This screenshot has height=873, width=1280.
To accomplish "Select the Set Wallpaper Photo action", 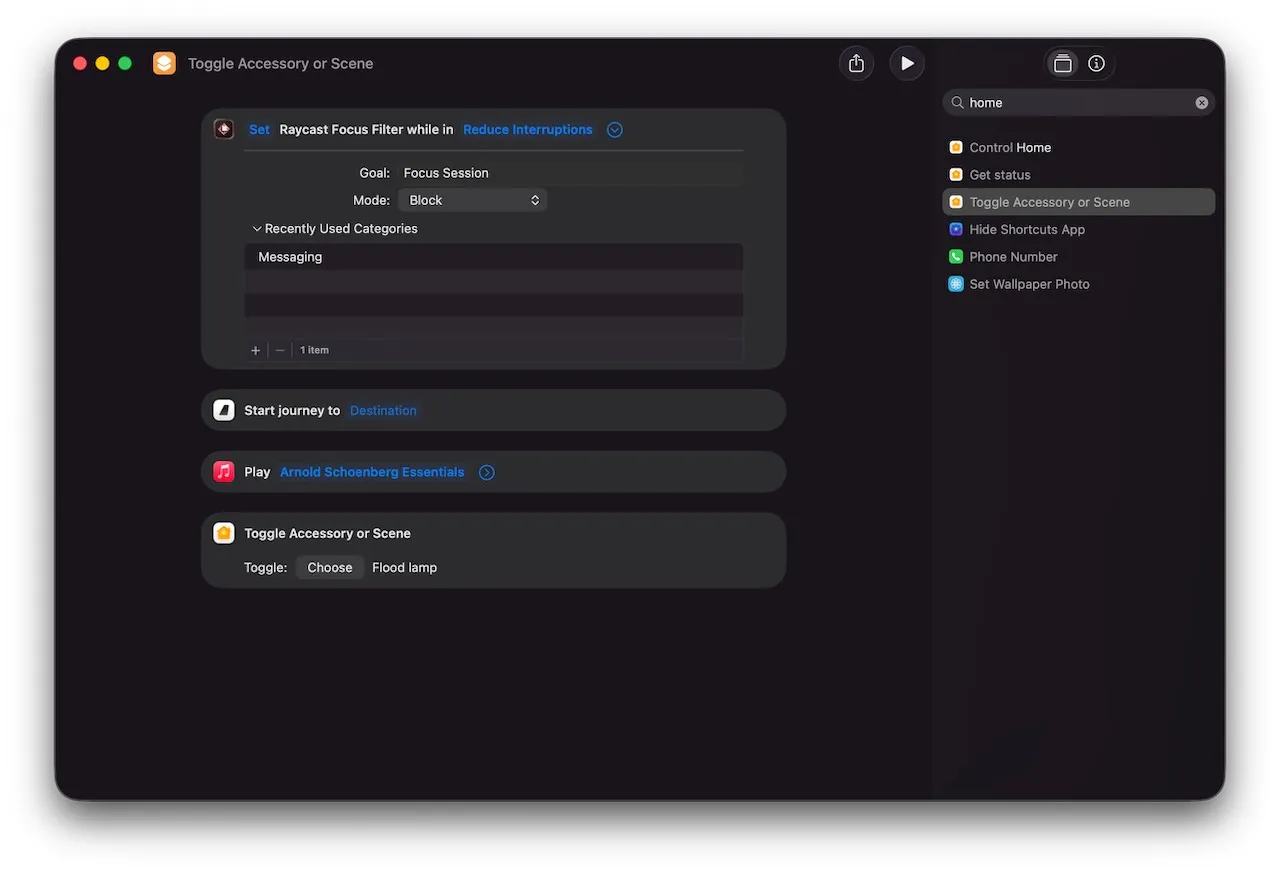I will tap(1029, 284).
